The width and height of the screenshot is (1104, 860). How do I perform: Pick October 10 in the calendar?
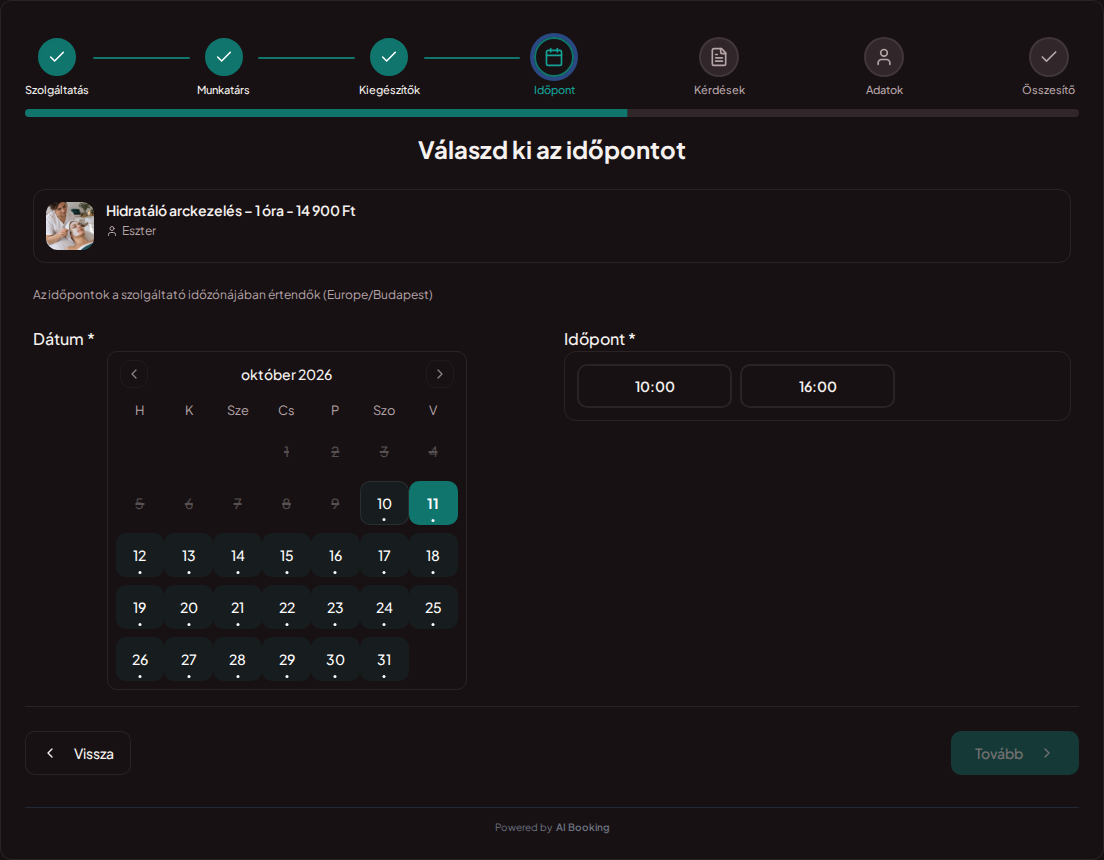coord(384,503)
